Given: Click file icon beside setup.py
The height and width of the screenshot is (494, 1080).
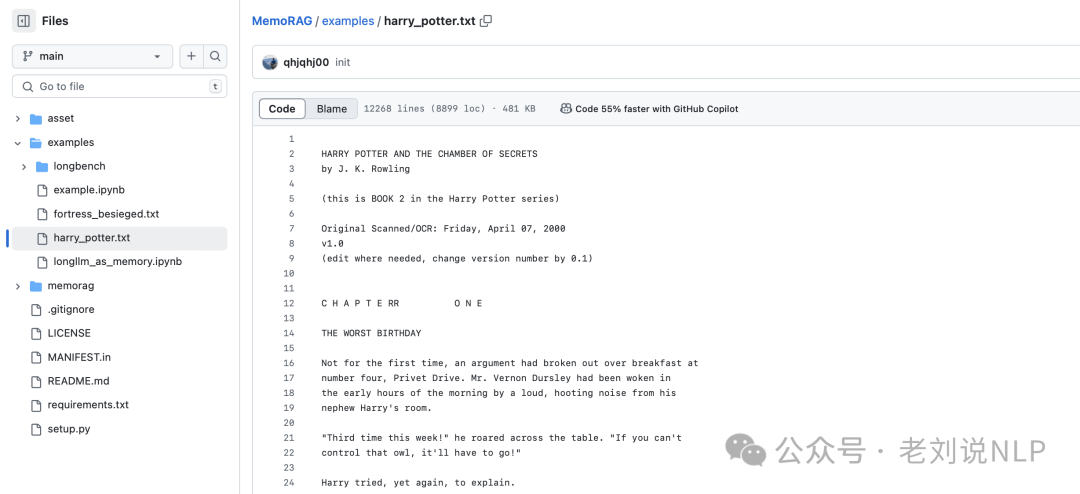Looking at the screenshot, I should pyautogui.click(x=36, y=429).
